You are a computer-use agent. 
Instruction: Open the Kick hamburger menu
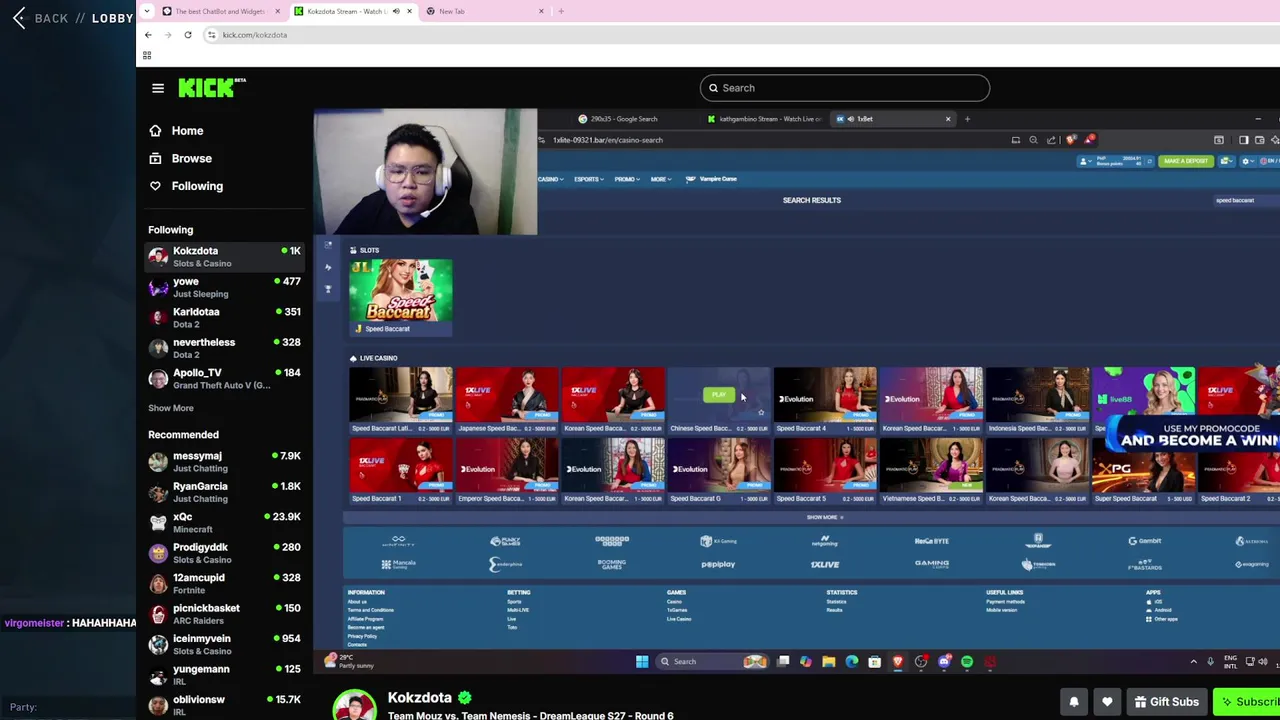coord(158,88)
